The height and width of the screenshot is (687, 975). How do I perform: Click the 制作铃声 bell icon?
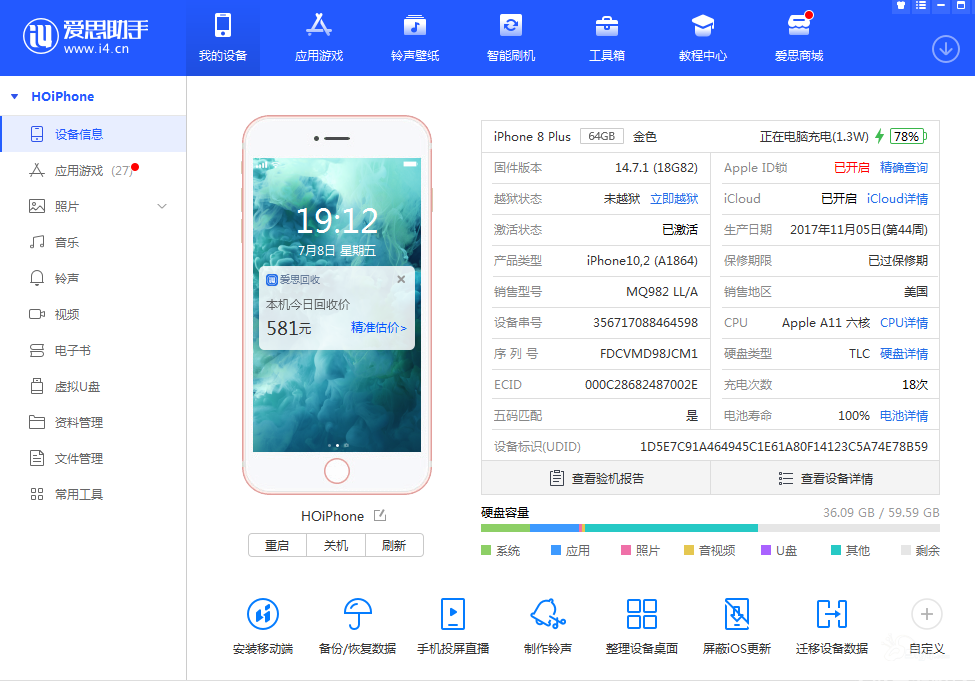coord(548,614)
